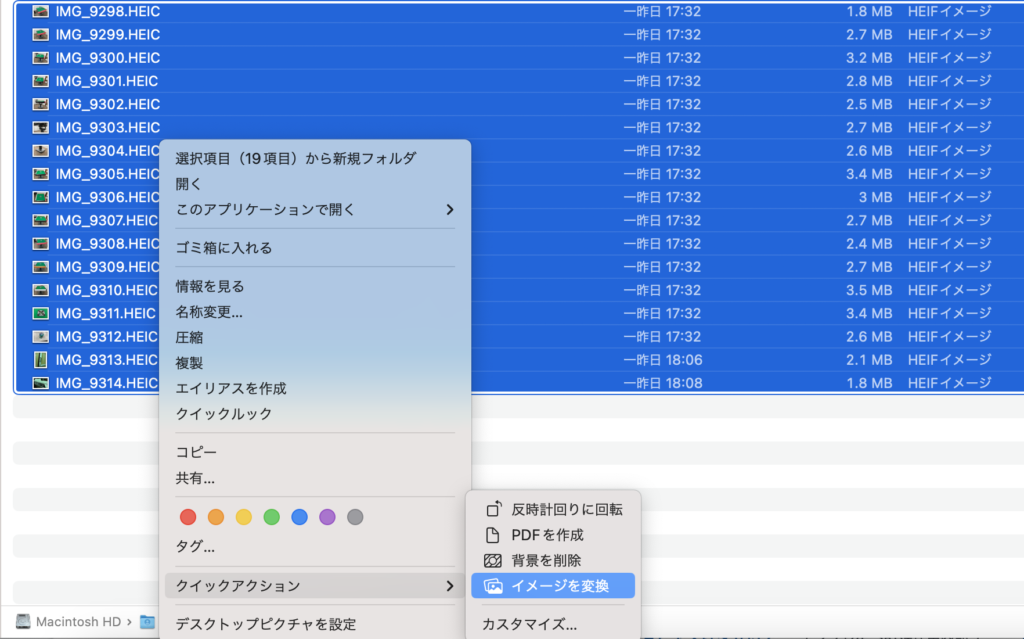Select 圧縮 to compress the files
Screen dimensions: 1024x639
[190, 338]
